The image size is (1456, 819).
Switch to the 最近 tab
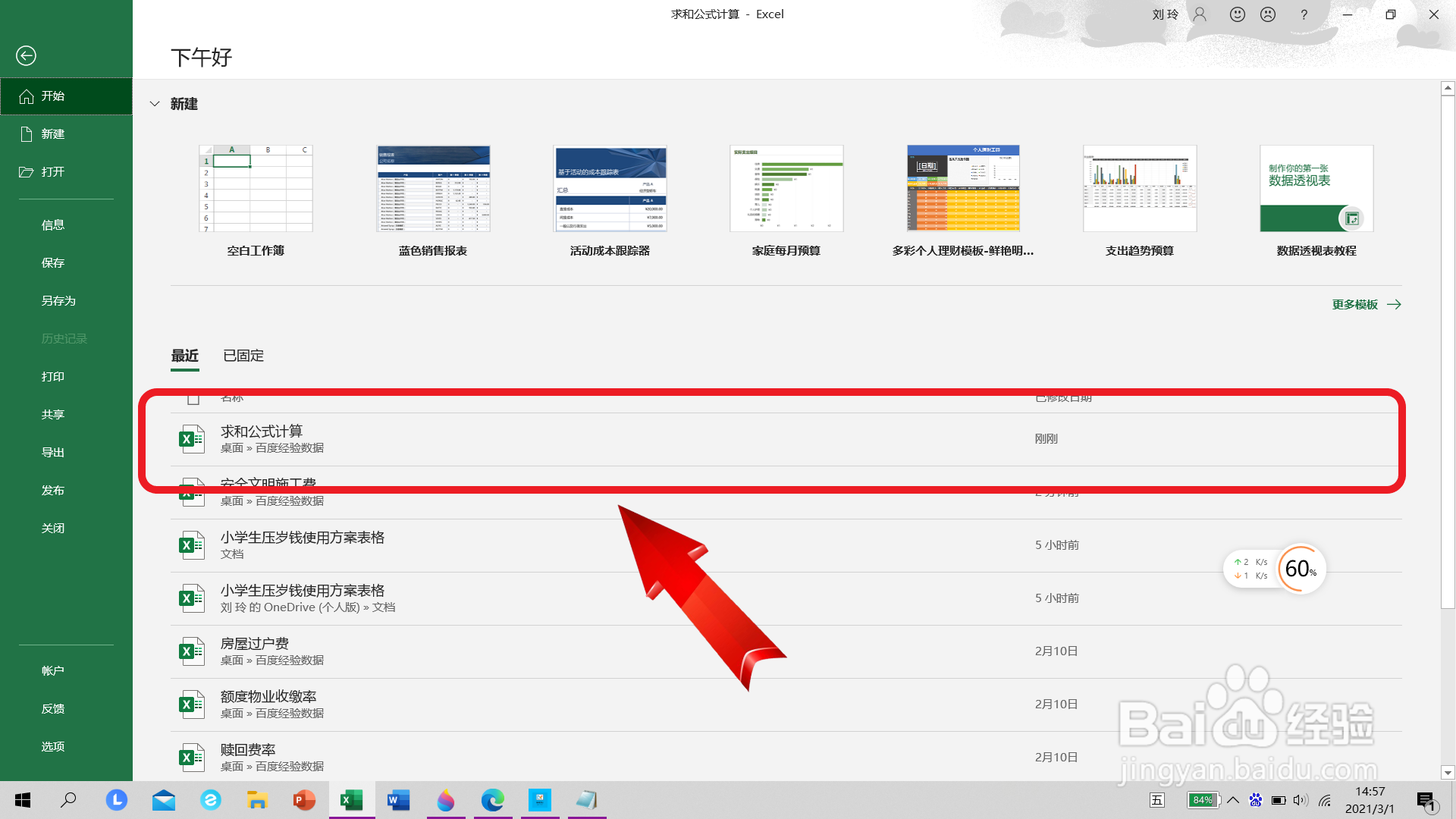pyautogui.click(x=185, y=356)
